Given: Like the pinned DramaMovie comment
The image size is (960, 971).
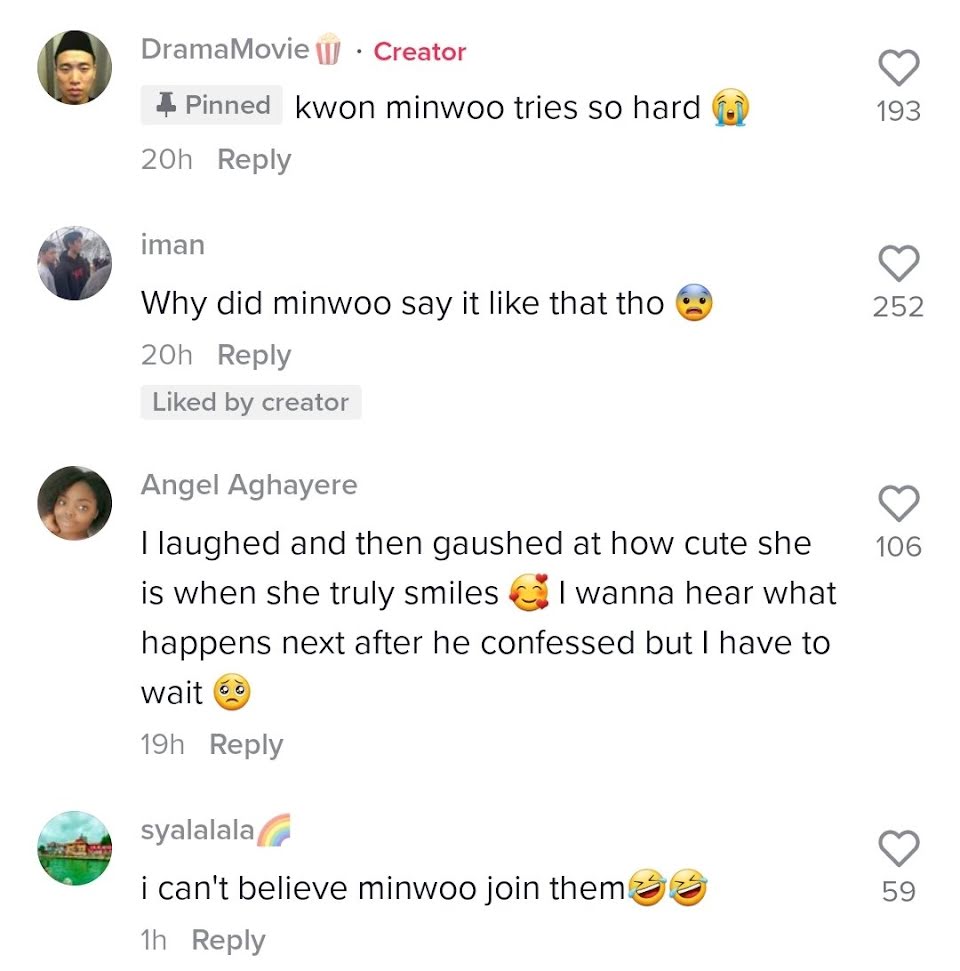Looking at the screenshot, I should point(898,67).
